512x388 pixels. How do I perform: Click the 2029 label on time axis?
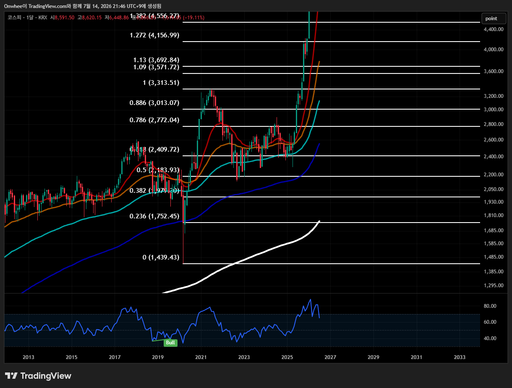373,357
